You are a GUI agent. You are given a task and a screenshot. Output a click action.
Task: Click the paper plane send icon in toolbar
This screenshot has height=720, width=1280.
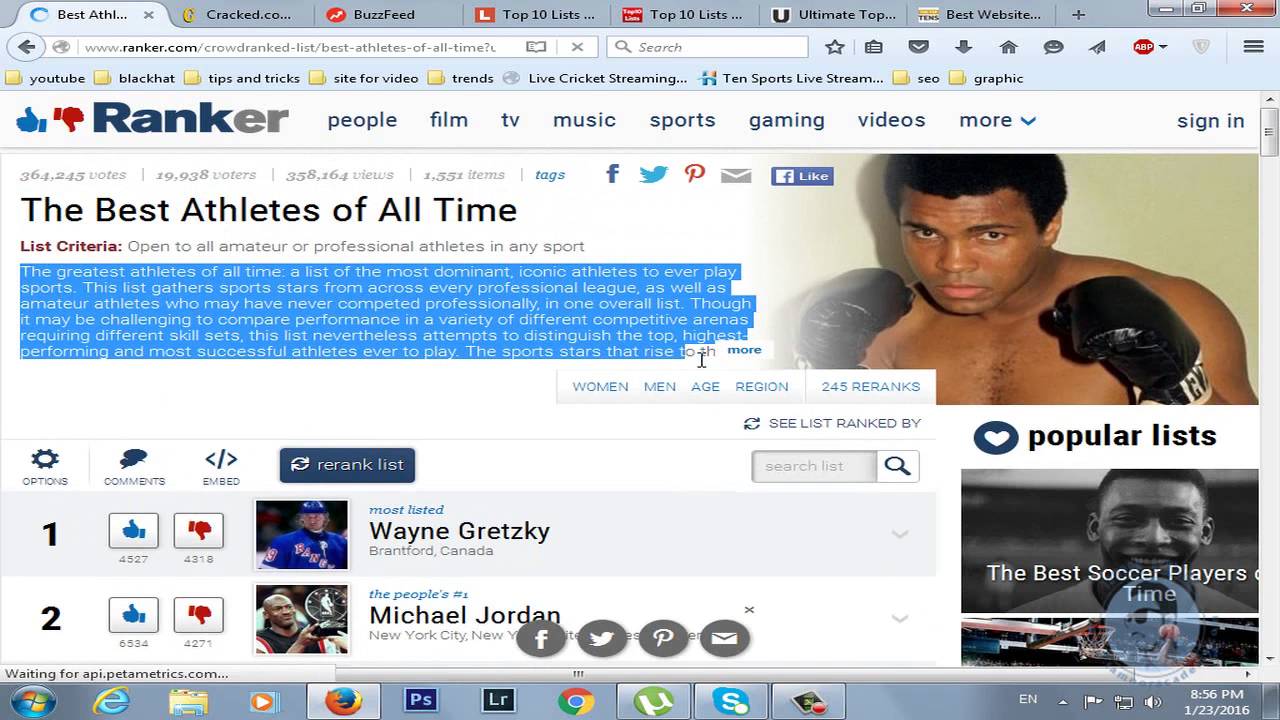pos(1097,47)
